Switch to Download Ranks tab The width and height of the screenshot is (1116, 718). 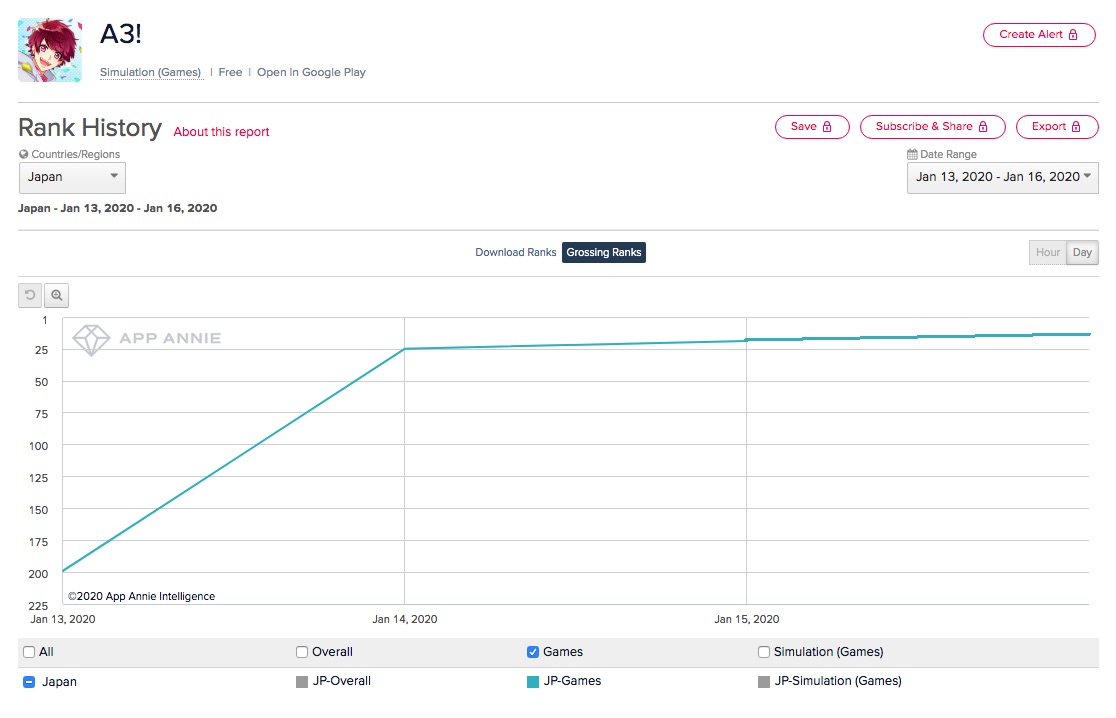[515, 253]
